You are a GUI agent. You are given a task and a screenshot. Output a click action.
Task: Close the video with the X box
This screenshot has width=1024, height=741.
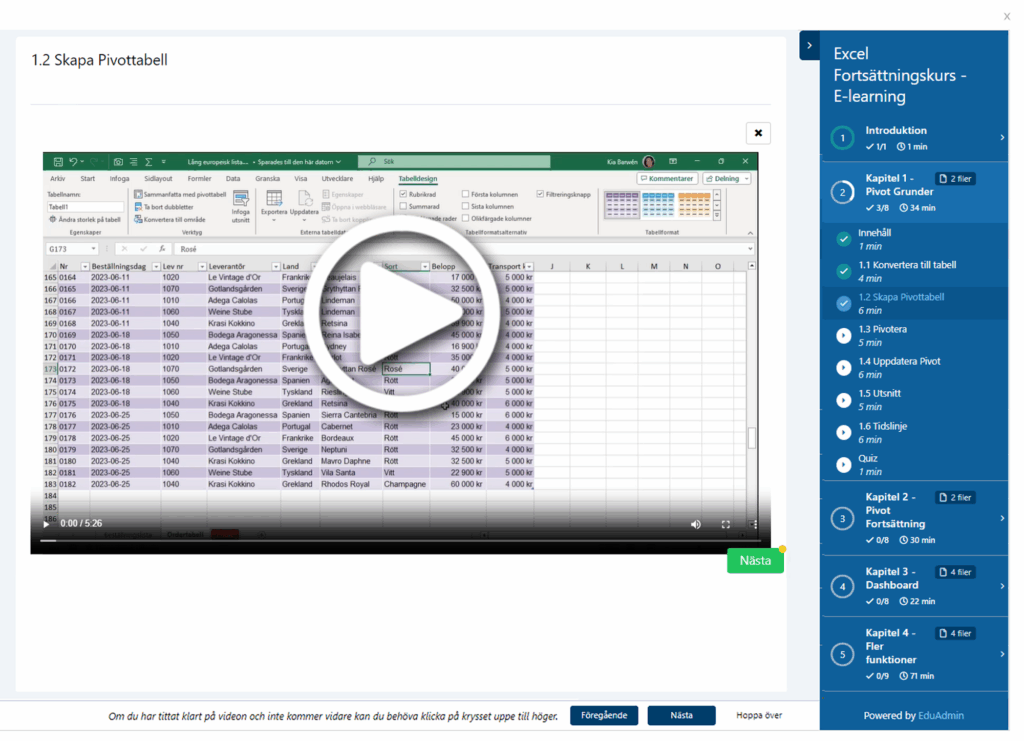[x=758, y=133]
